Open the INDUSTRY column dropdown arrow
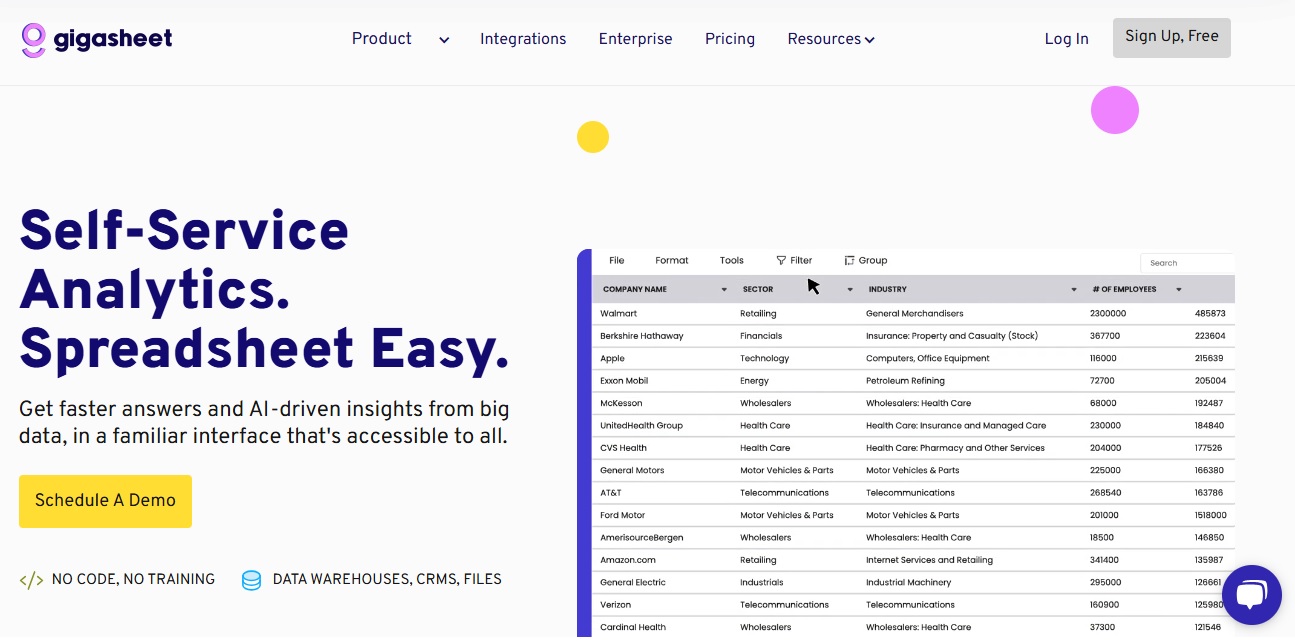The image size is (1295, 644). point(1074,290)
